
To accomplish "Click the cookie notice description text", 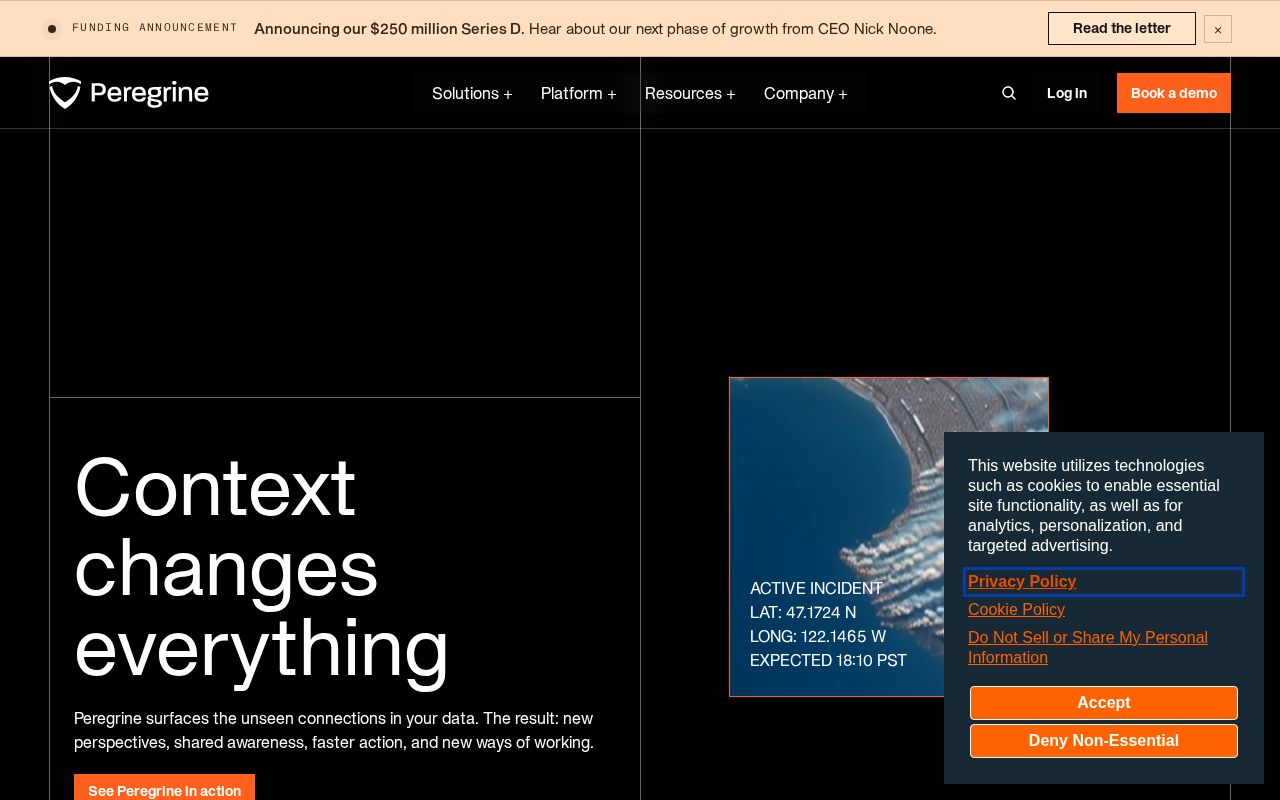I will tap(1094, 506).
